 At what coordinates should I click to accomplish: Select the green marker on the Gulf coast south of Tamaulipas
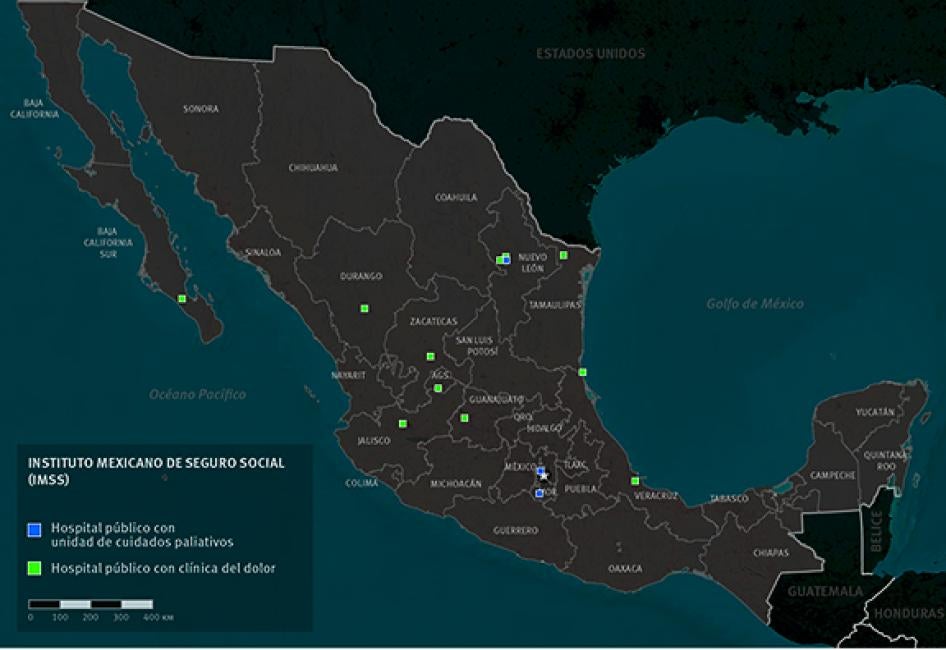(582, 372)
